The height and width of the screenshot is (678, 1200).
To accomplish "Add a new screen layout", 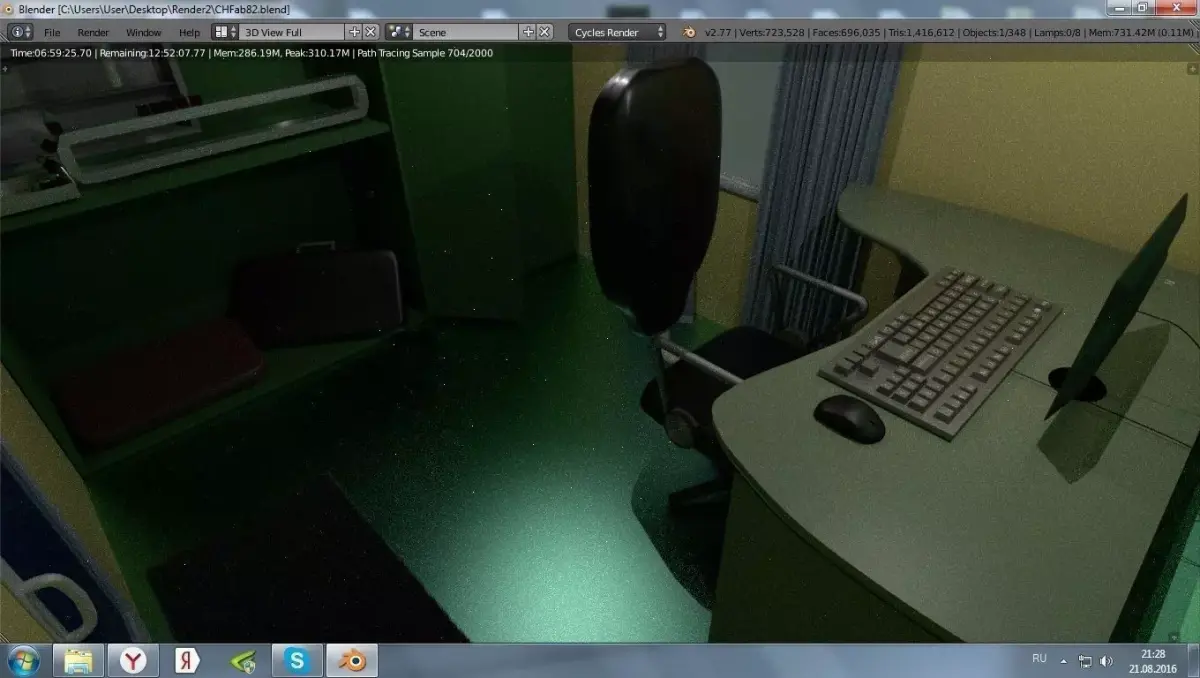I will [355, 32].
